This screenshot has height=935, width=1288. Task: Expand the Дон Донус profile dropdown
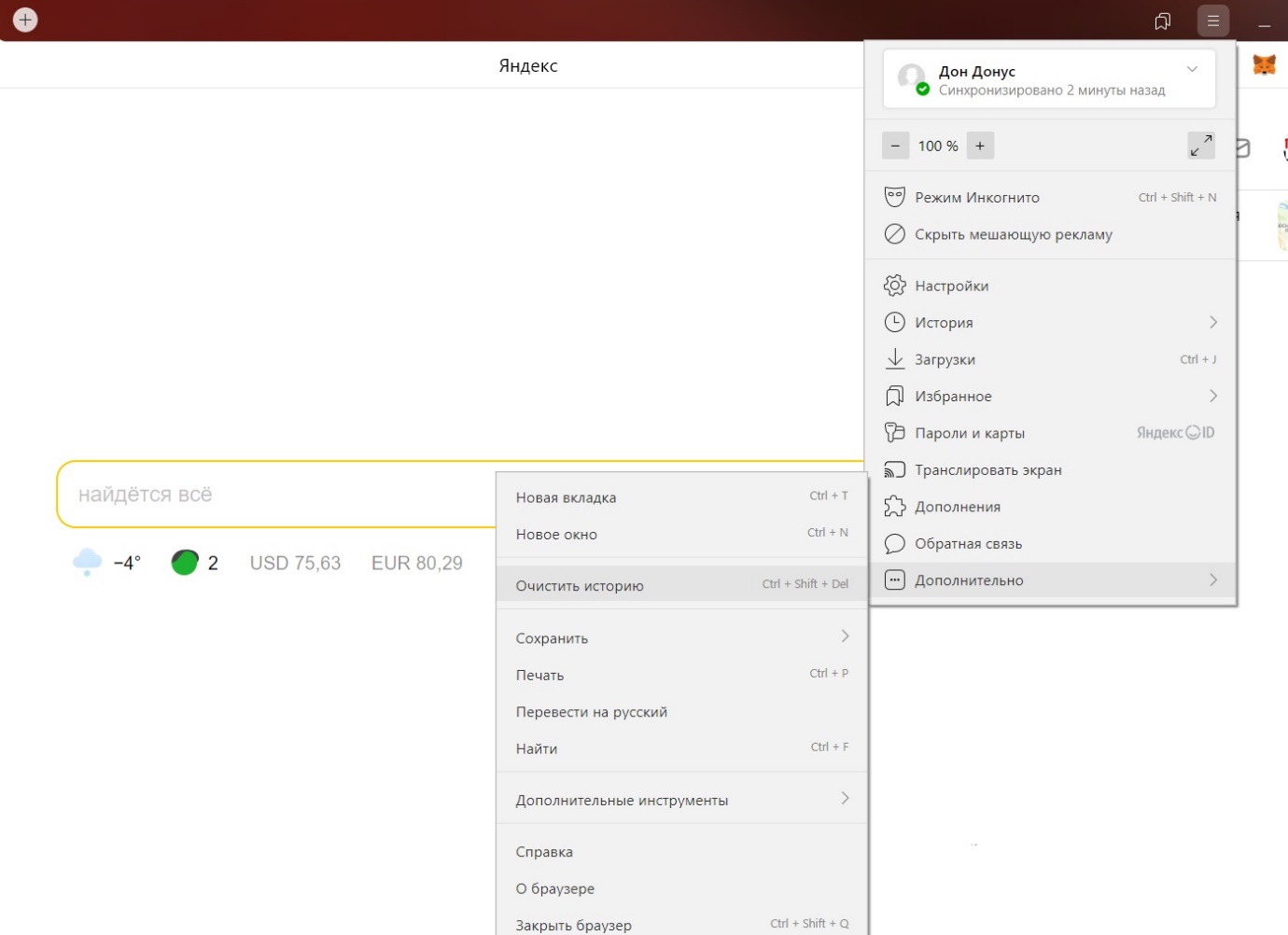click(x=1192, y=70)
